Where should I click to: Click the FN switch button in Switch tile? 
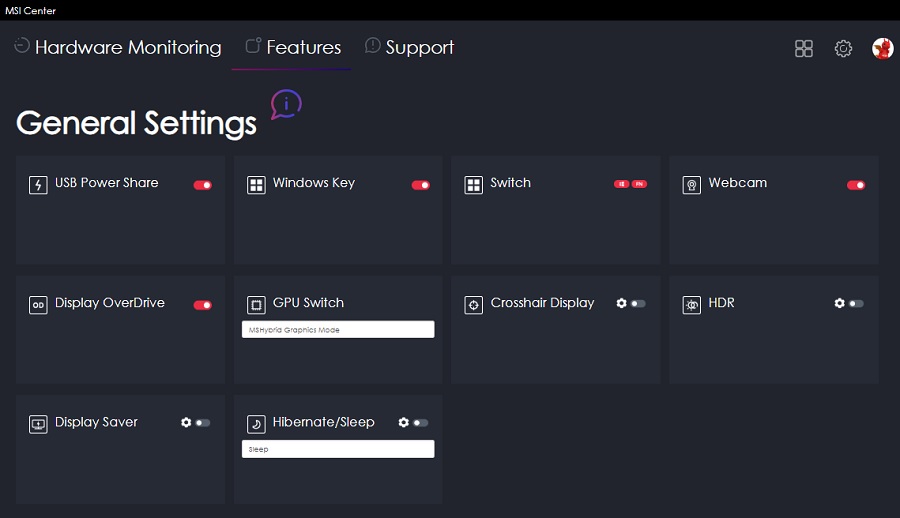coord(639,185)
